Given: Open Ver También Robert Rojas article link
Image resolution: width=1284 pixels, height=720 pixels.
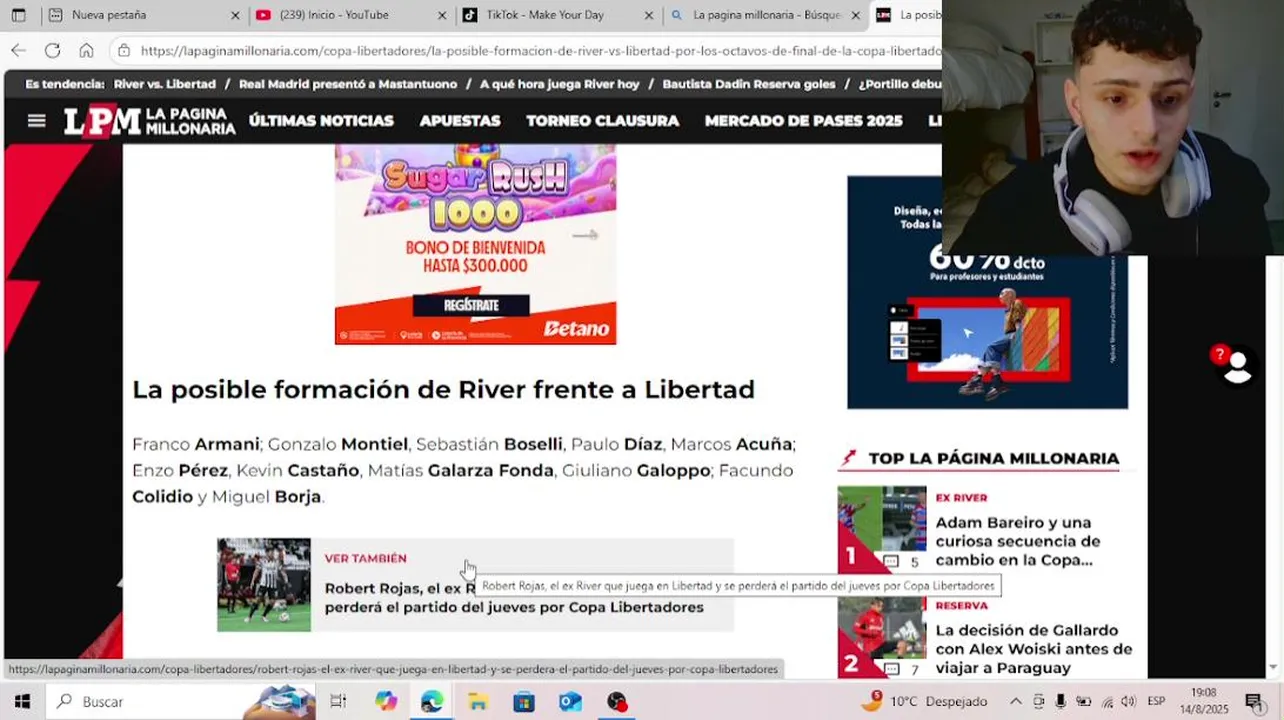Looking at the screenshot, I should pos(514,598).
